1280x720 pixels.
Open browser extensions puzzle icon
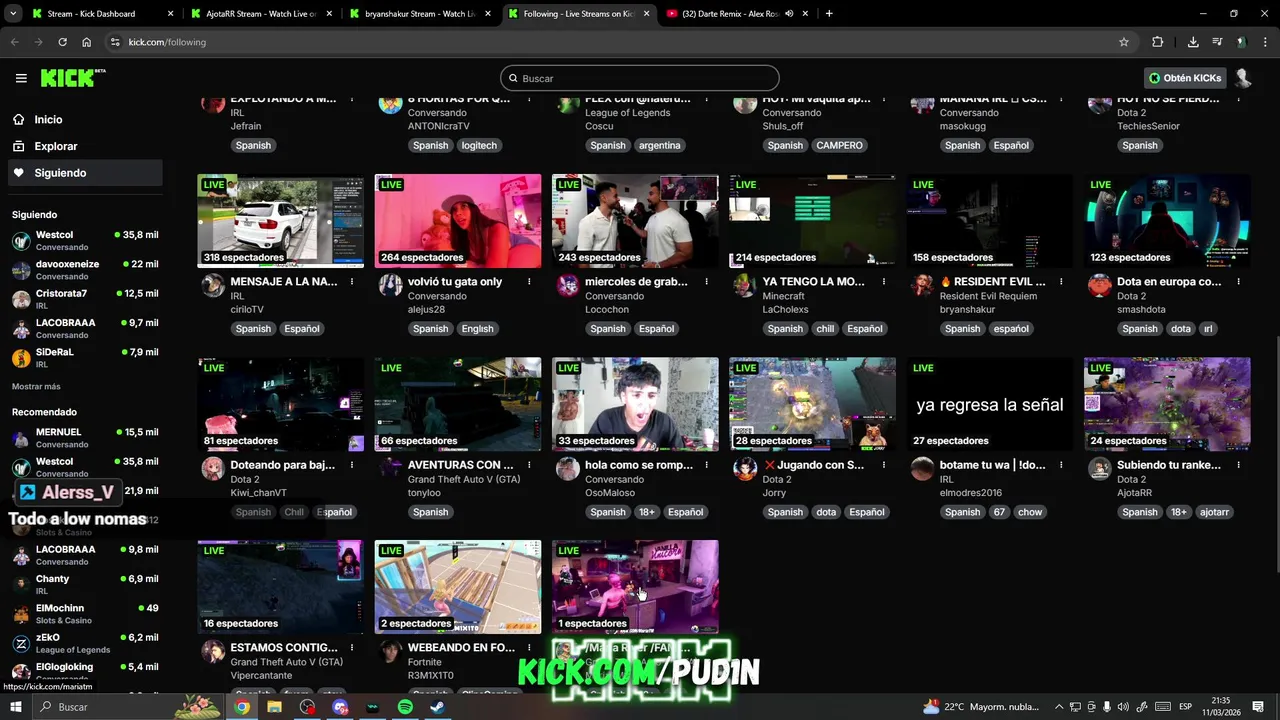1158,42
